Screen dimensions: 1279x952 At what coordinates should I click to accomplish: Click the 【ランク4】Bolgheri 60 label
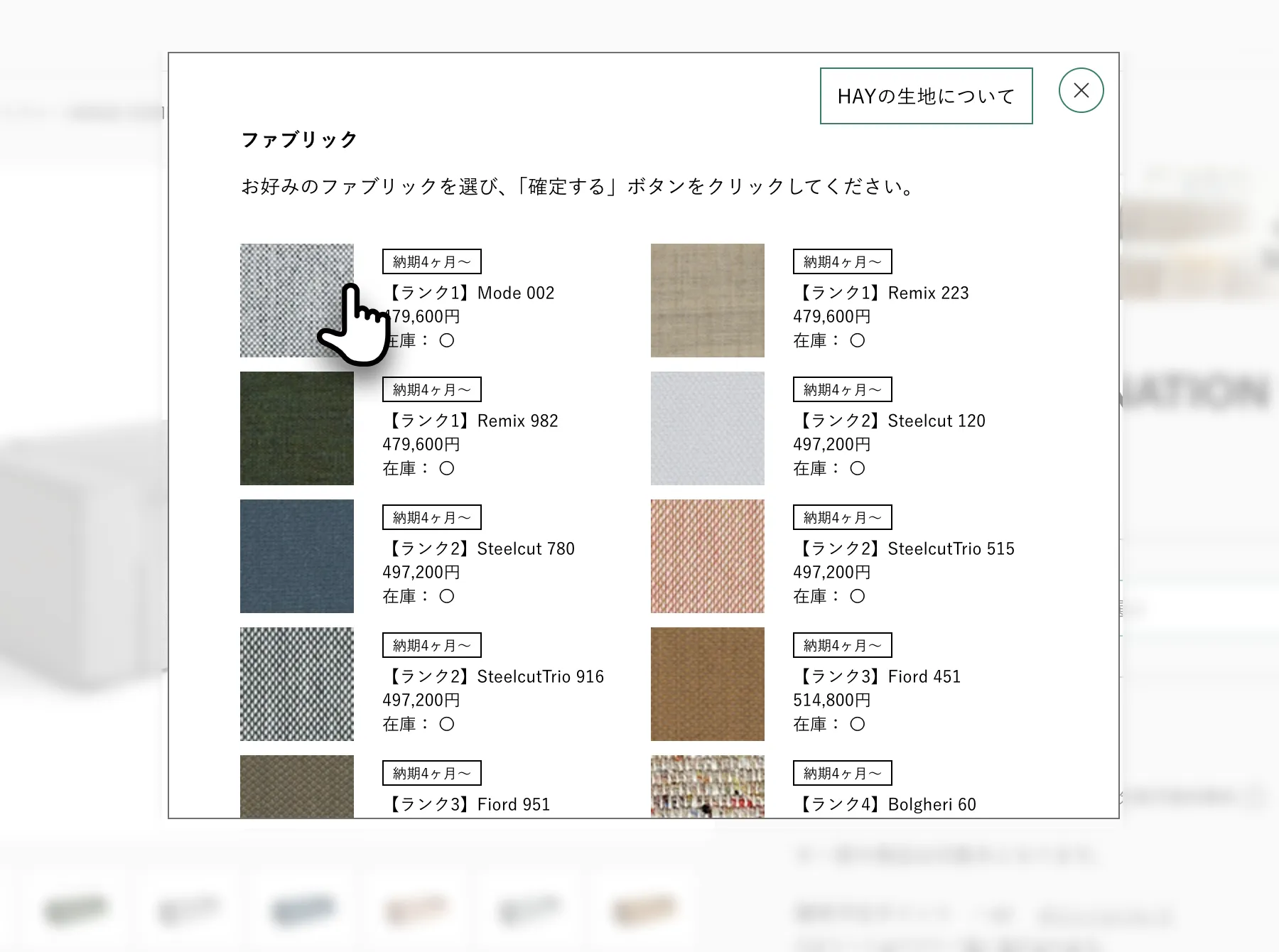pos(885,804)
